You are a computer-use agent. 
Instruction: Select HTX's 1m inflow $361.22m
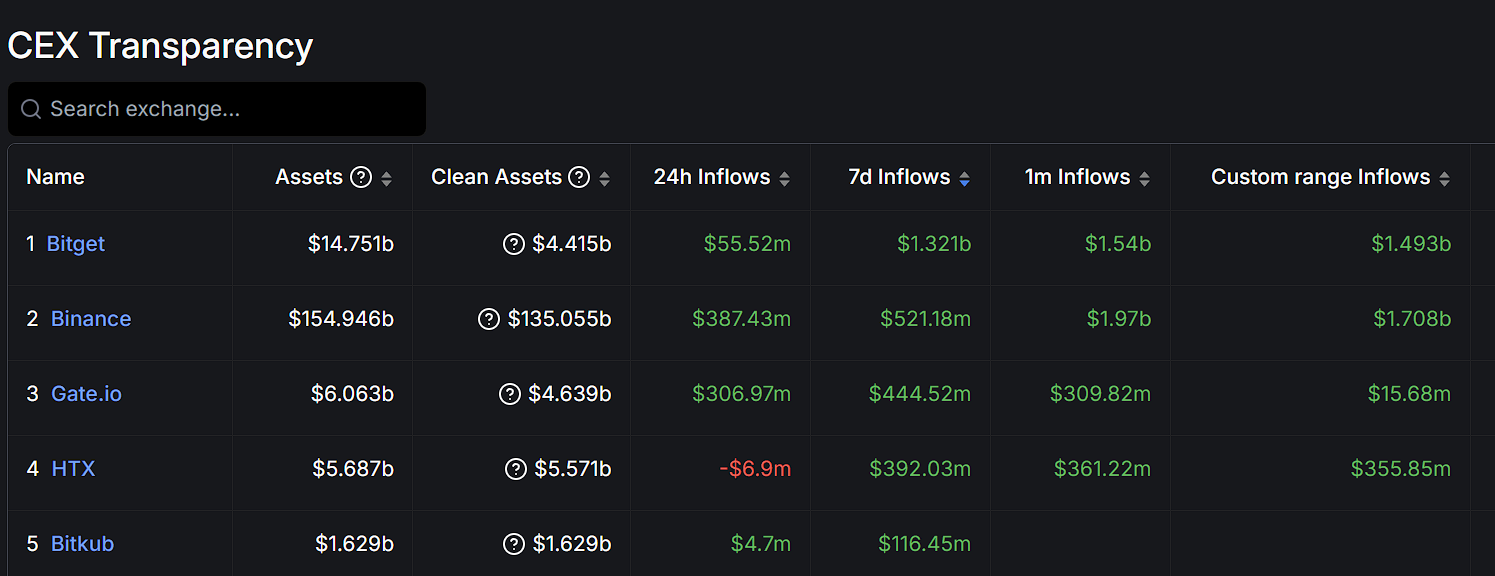click(x=1102, y=469)
